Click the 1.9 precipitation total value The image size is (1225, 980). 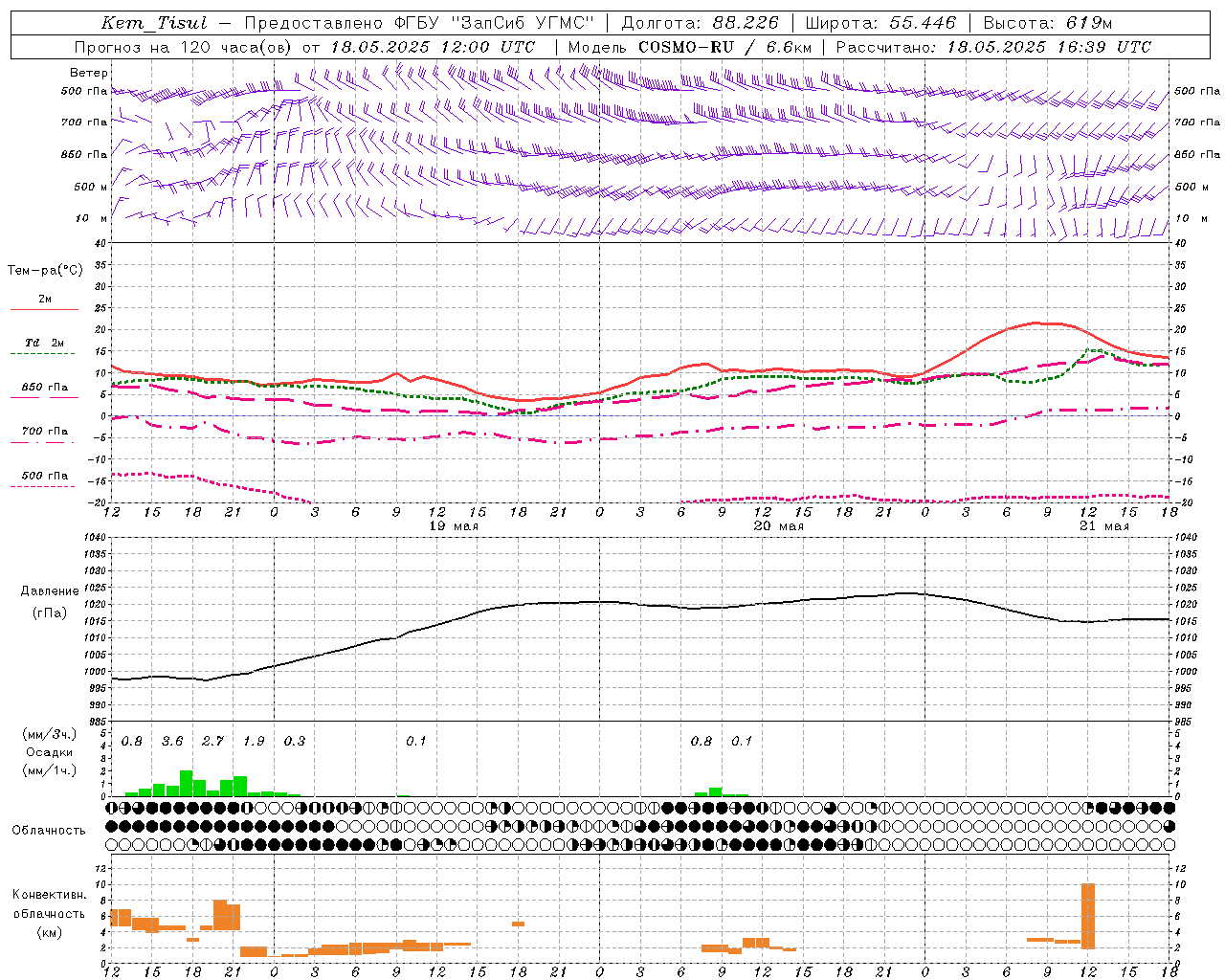(254, 741)
